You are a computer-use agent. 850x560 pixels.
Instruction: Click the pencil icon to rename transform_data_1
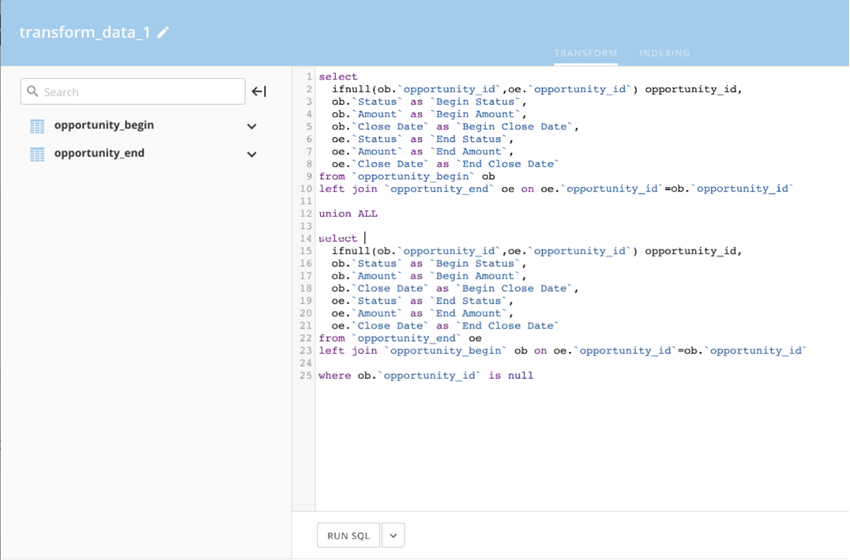163,32
